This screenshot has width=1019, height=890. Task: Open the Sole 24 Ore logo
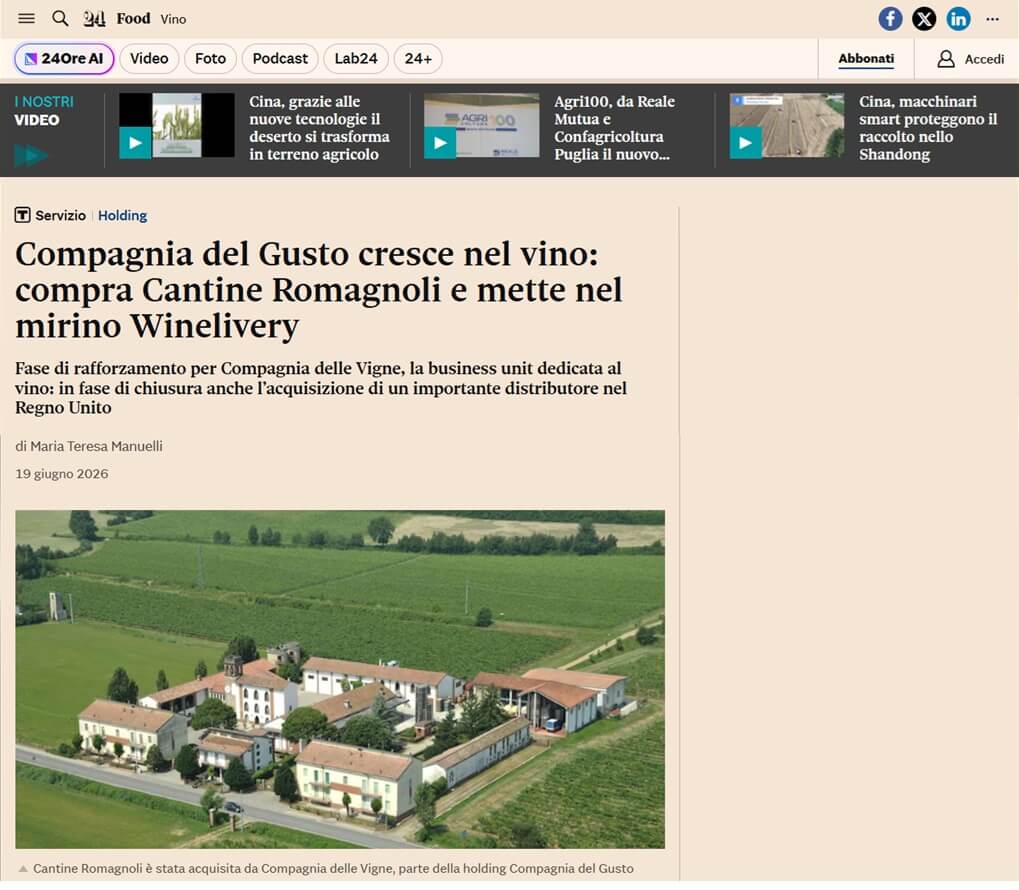pyautogui.click(x=94, y=19)
